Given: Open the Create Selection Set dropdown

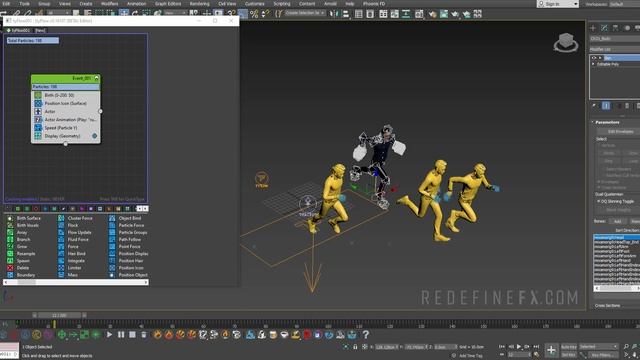Looking at the screenshot, I should point(304,13).
